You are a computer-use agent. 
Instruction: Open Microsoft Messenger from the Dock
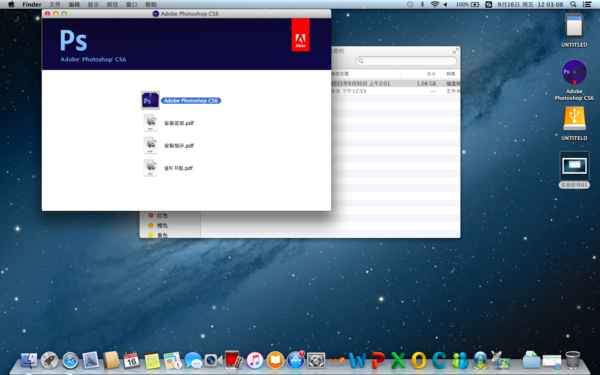tap(460, 360)
